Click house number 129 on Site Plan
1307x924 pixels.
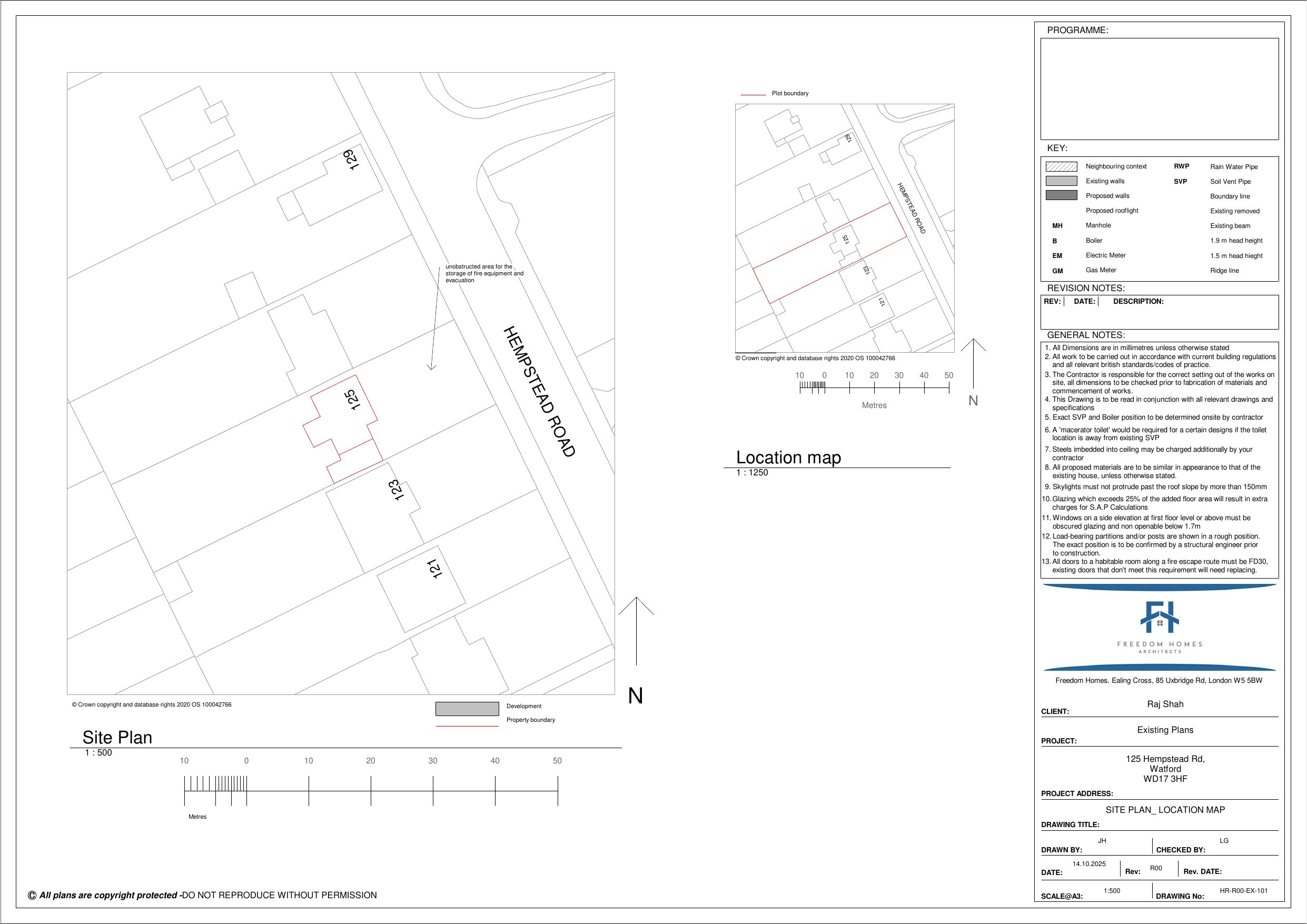click(351, 160)
